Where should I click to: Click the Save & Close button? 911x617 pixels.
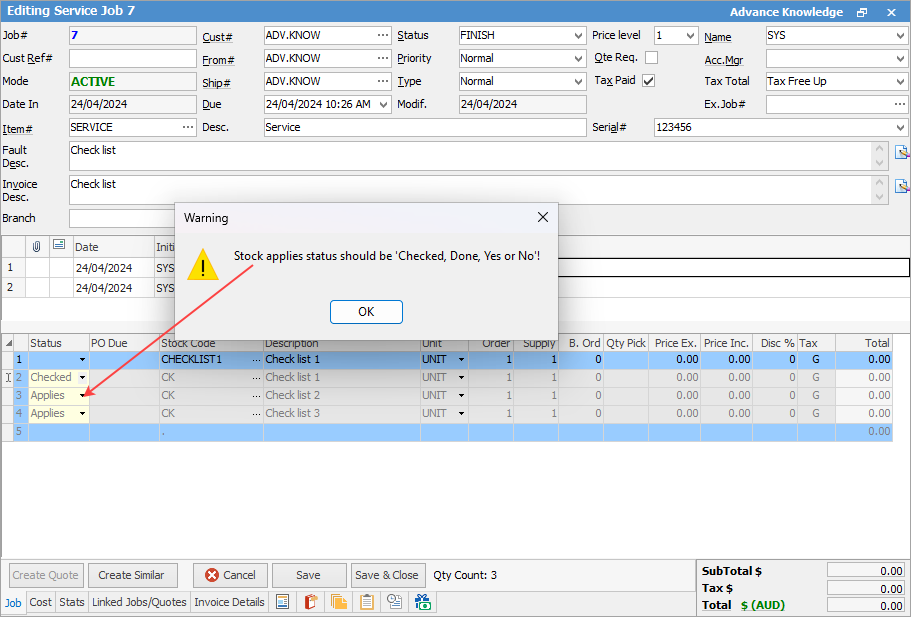(x=386, y=575)
